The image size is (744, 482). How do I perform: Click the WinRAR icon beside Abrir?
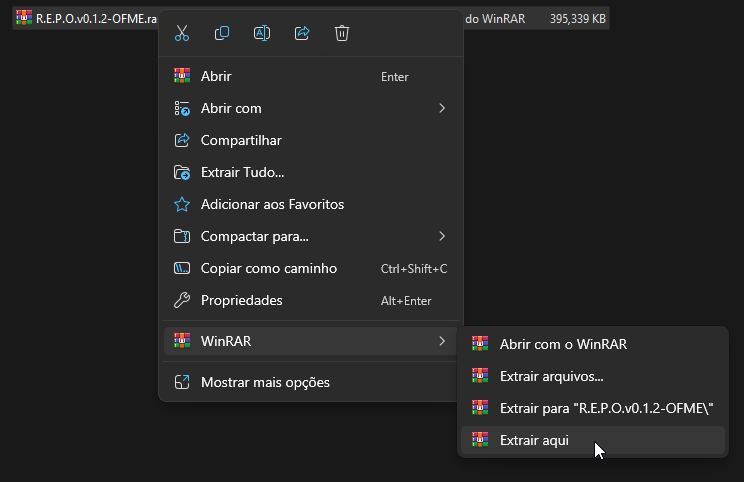coord(182,76)
